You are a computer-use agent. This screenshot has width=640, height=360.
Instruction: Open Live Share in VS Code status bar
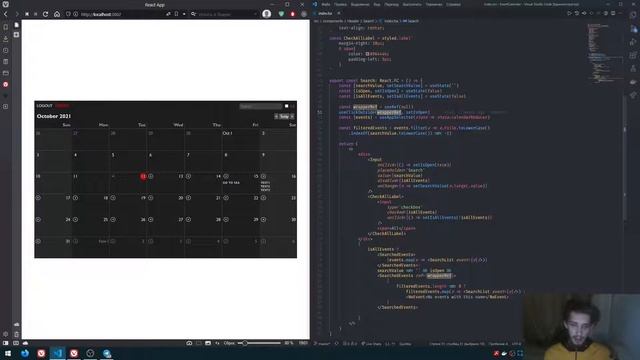coord(371,344)
